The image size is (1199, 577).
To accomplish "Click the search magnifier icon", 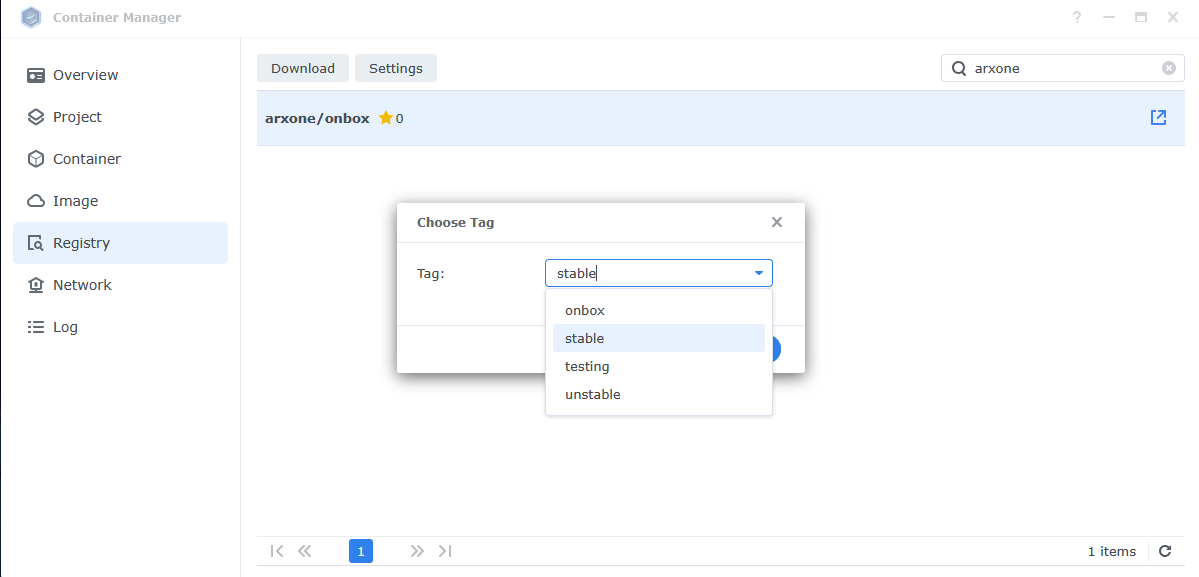I will [x=959, y=68].
